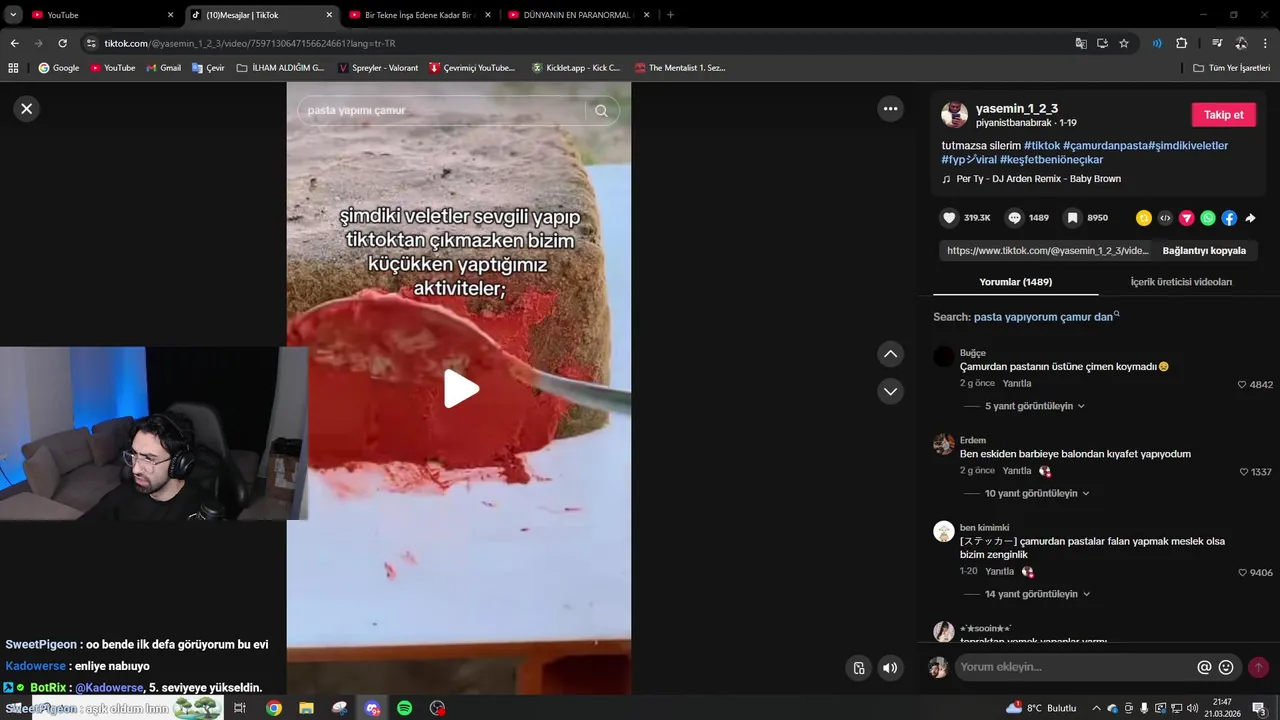Reply to Buğçe's comment via Yanıtla
This screenshot has height=720, width=1280.
click(1017, 384)
